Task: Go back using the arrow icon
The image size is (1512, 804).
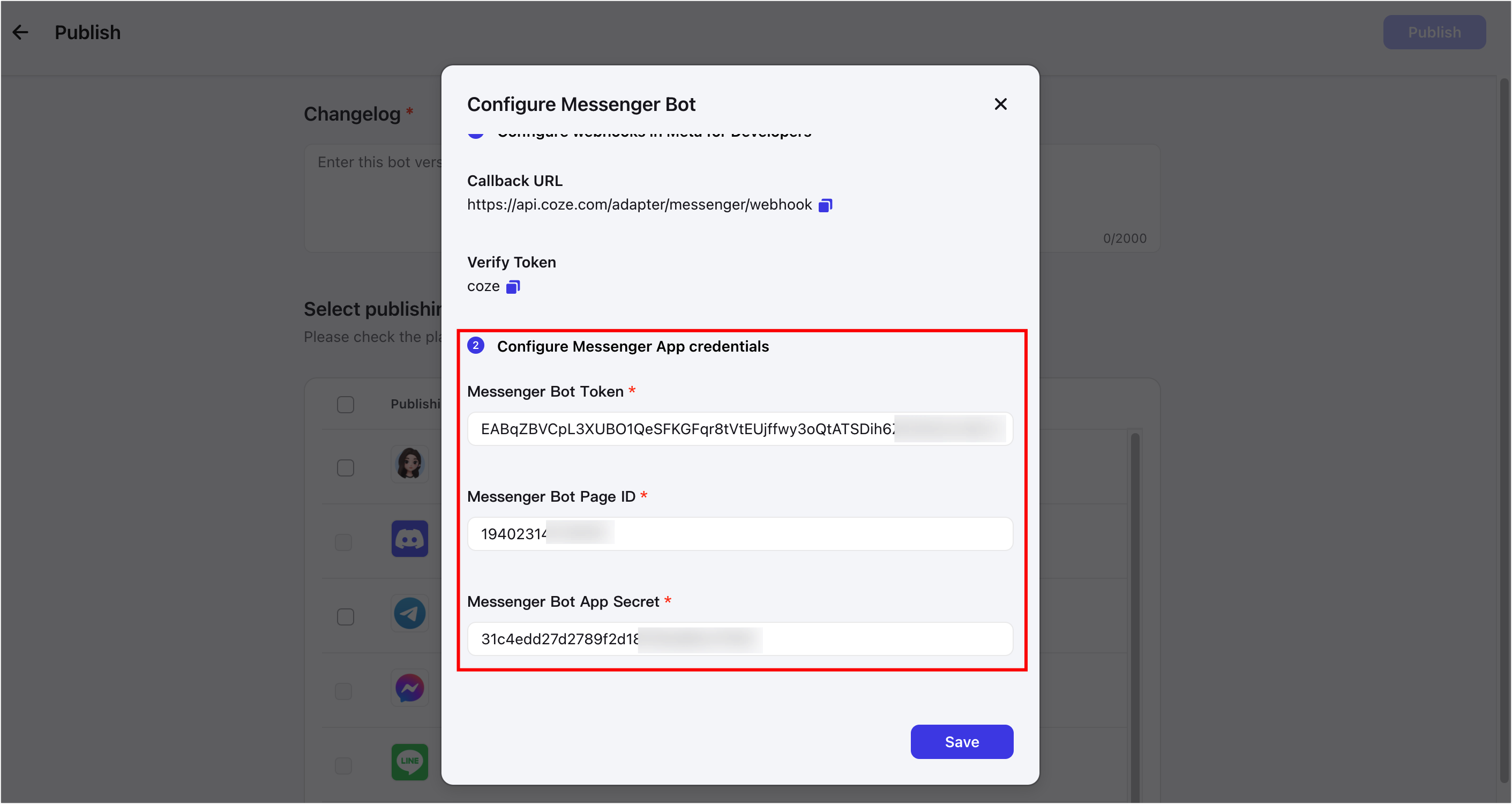Action: point(20,32)
